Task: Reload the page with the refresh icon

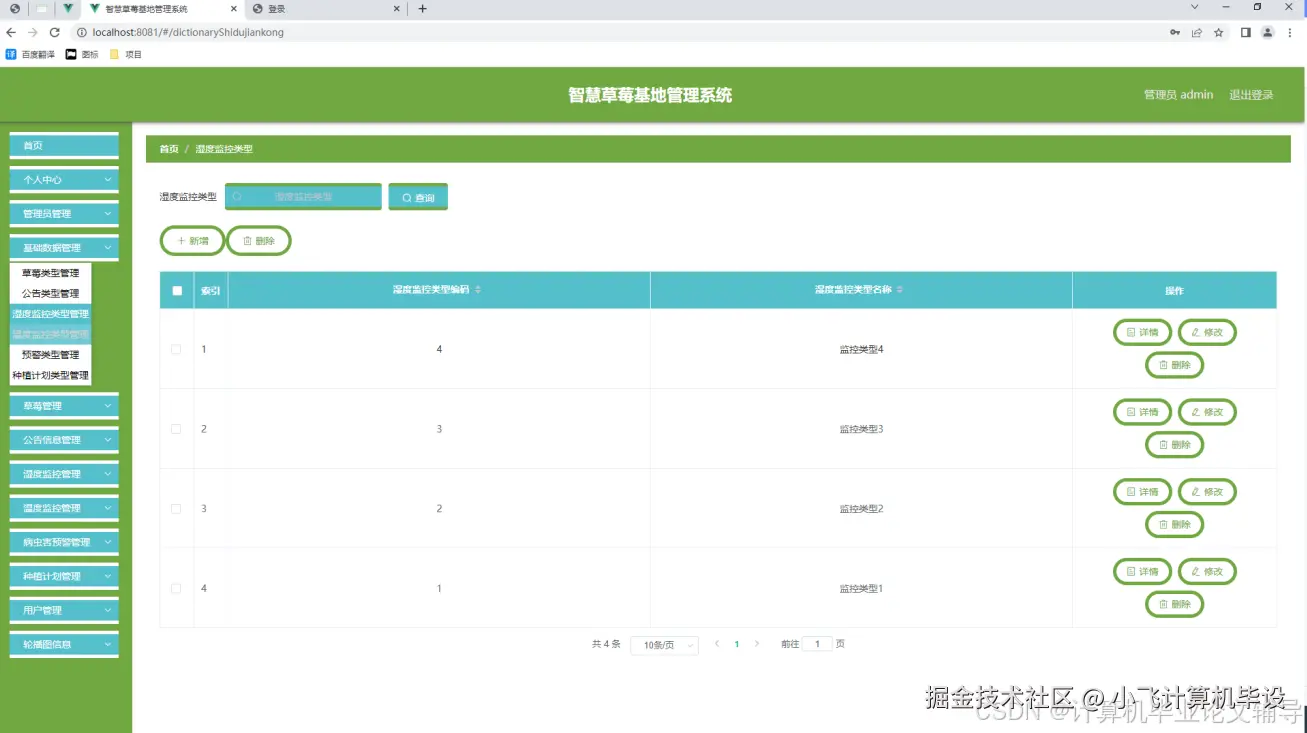Action: tap(54, 32)
